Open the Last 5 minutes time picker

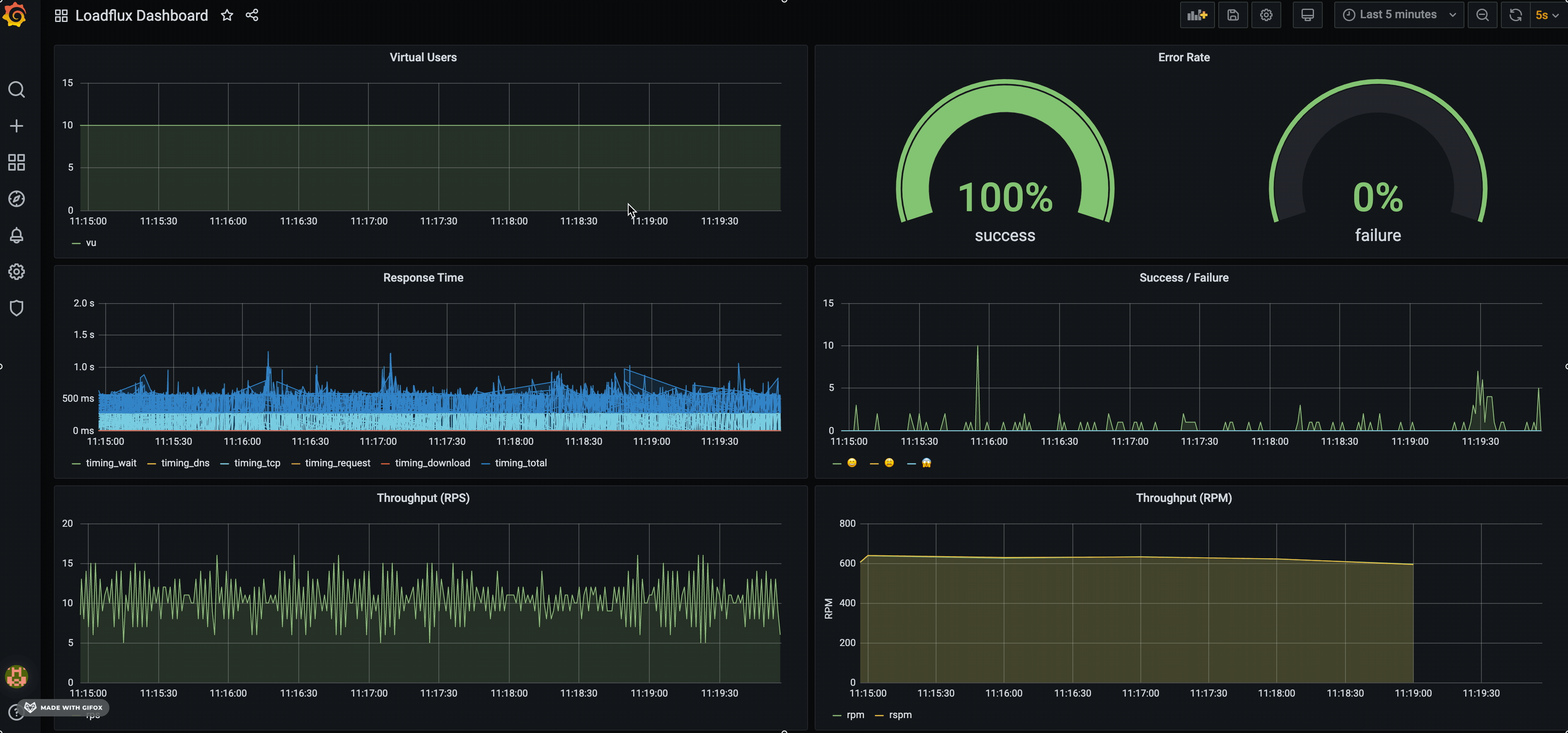click(1398, 15)
